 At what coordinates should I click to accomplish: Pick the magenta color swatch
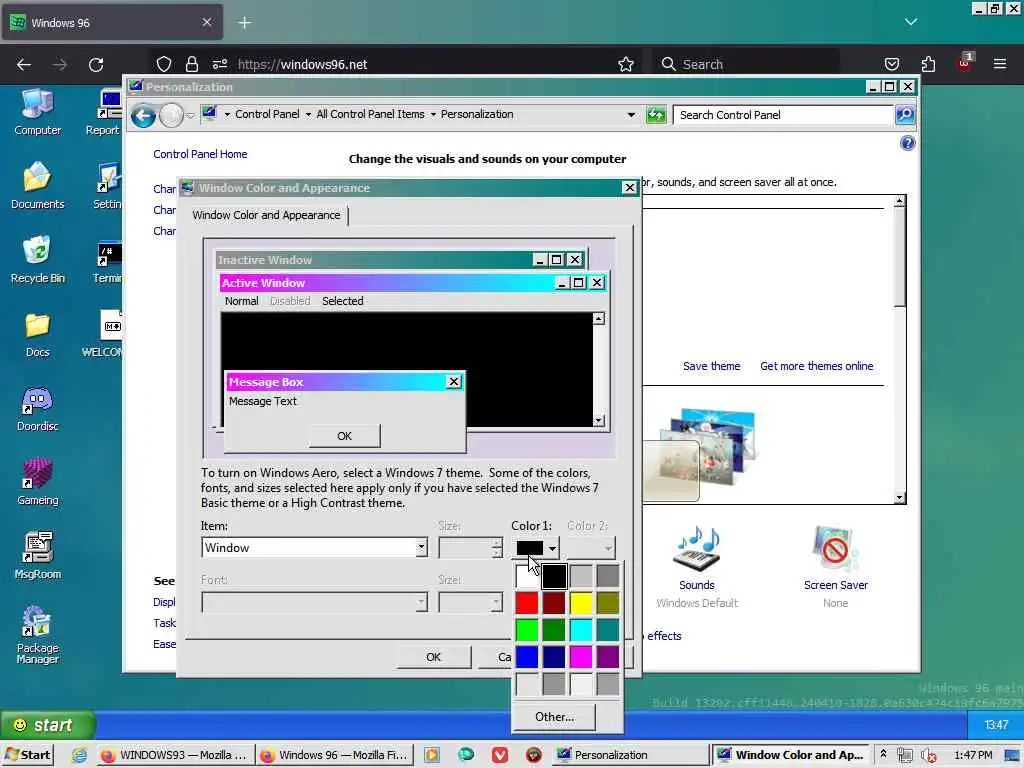581,657
